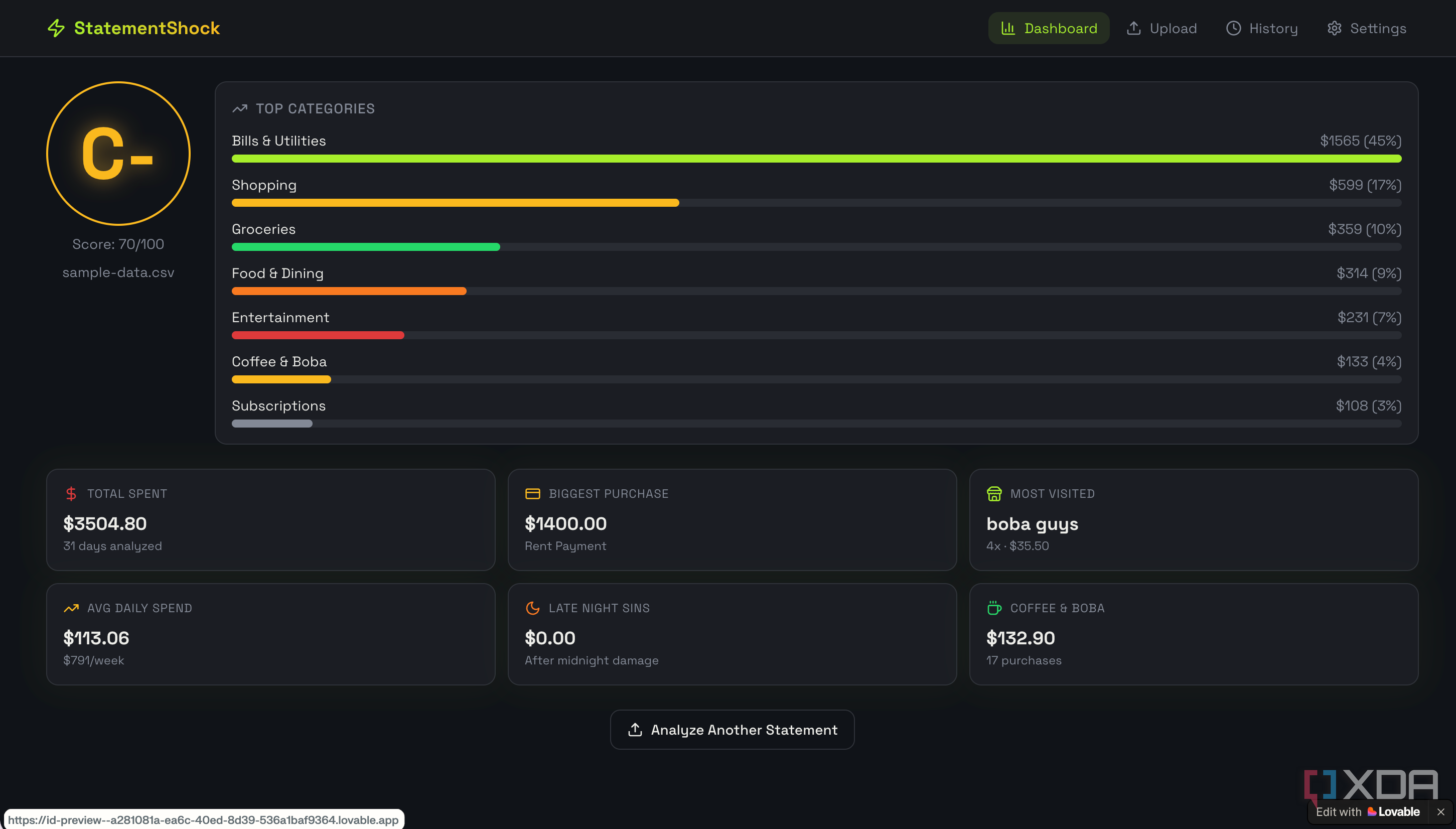Switch to the History tab
Viewport: 1456px width, 829px height.
tap(1261, 28)
